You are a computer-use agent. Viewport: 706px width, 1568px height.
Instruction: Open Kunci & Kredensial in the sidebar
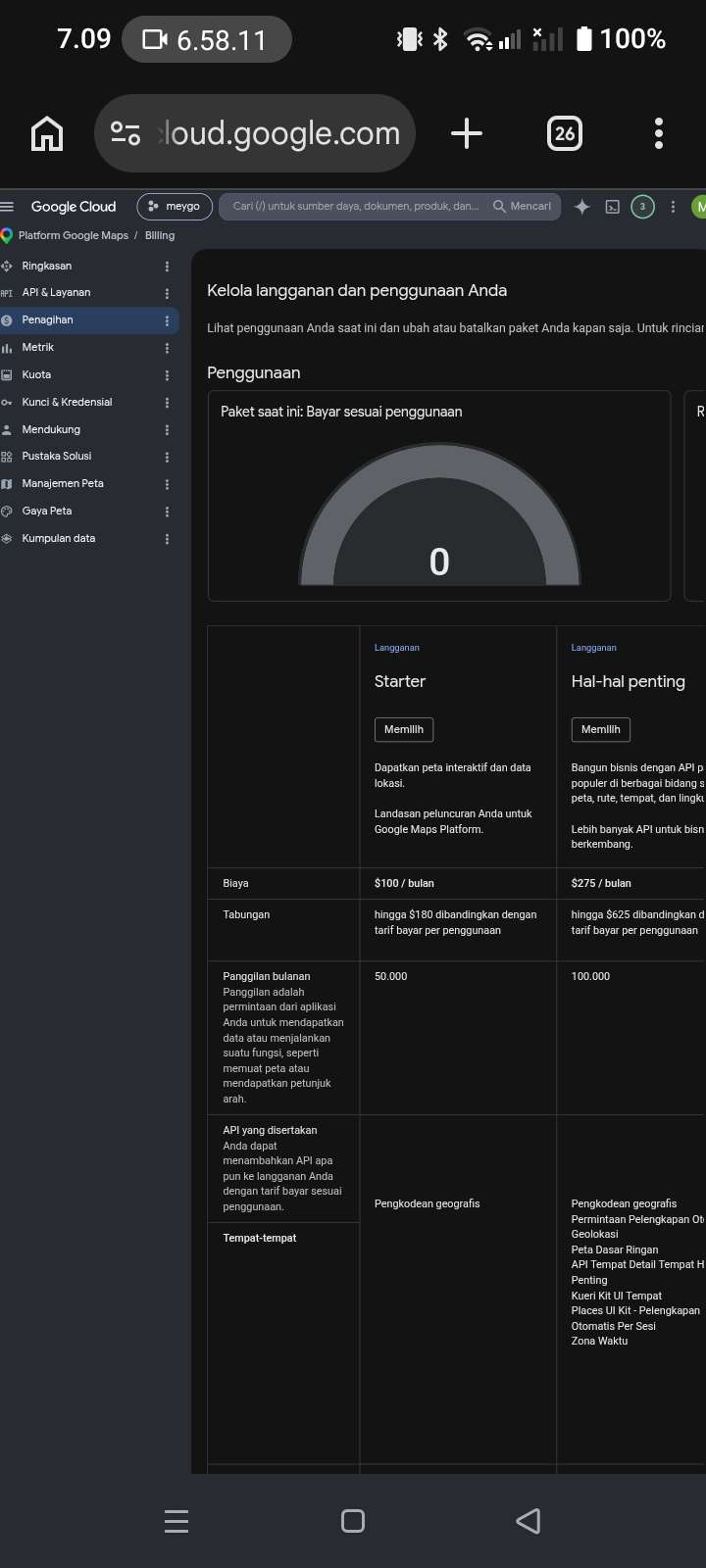pyautogui.click(x=67, y=402)
